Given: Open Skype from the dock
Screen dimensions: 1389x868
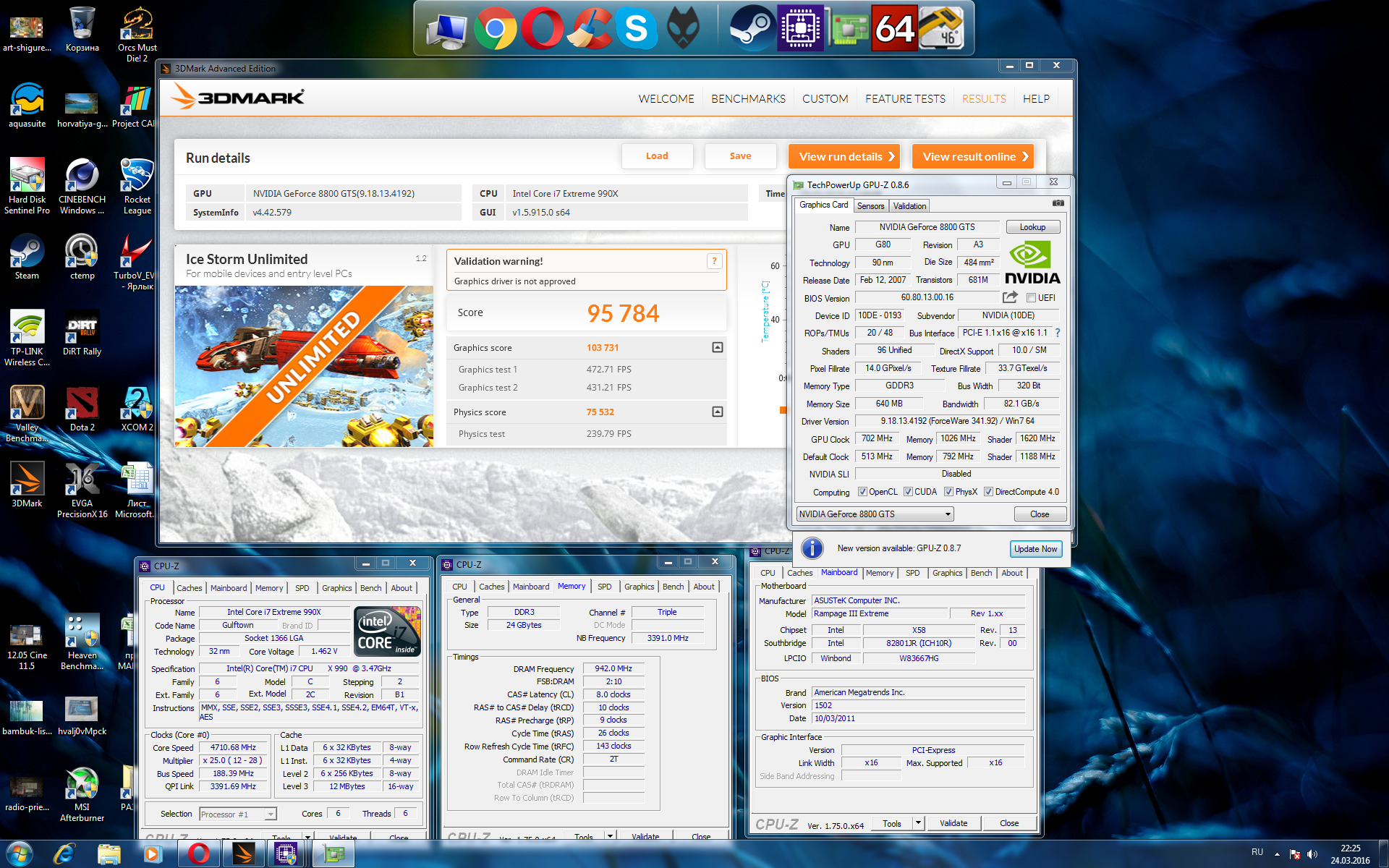Looking at the screenshot, I should 637,29.
